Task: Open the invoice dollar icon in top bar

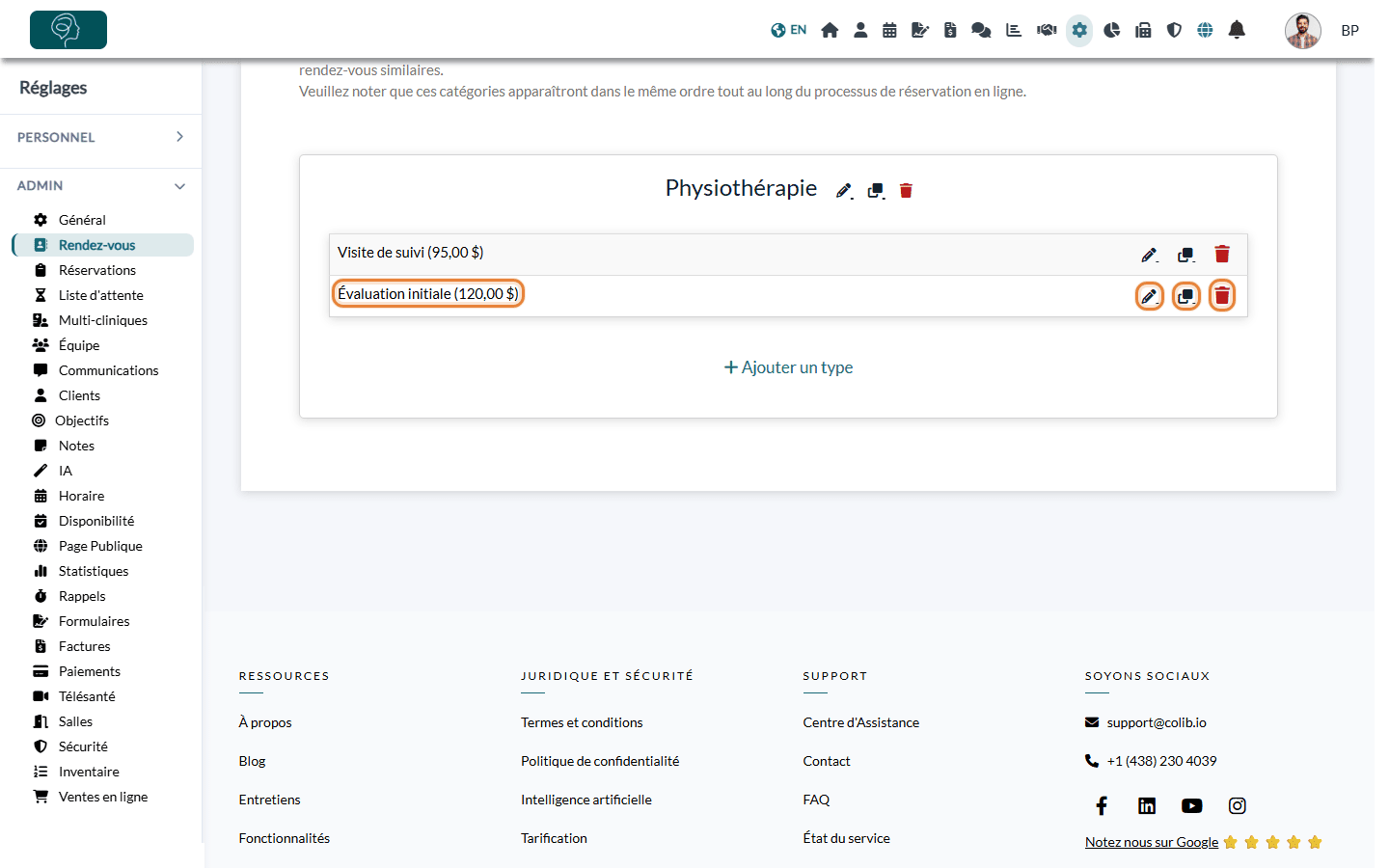Action: (x=950, y=30)
